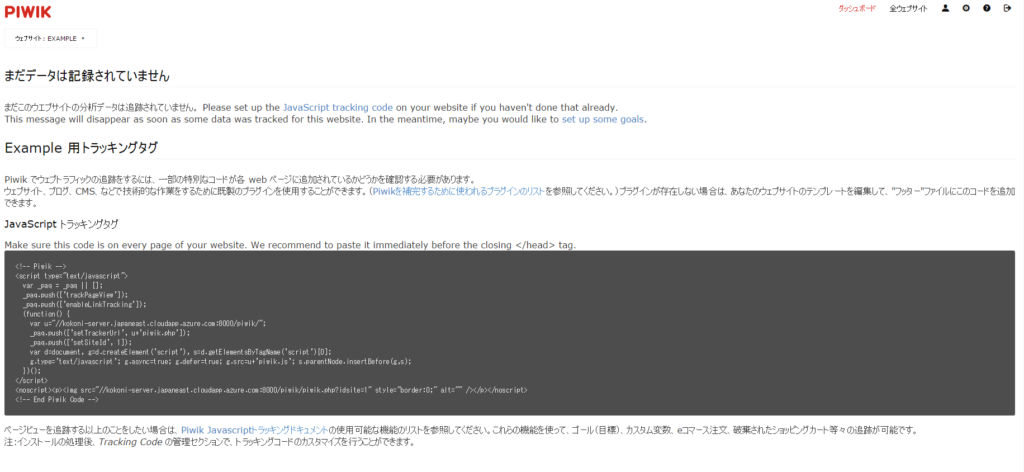Follow the JavaScript tracking code link
This screenshot has width=1024, height=472.
click(x=338, y=107)
